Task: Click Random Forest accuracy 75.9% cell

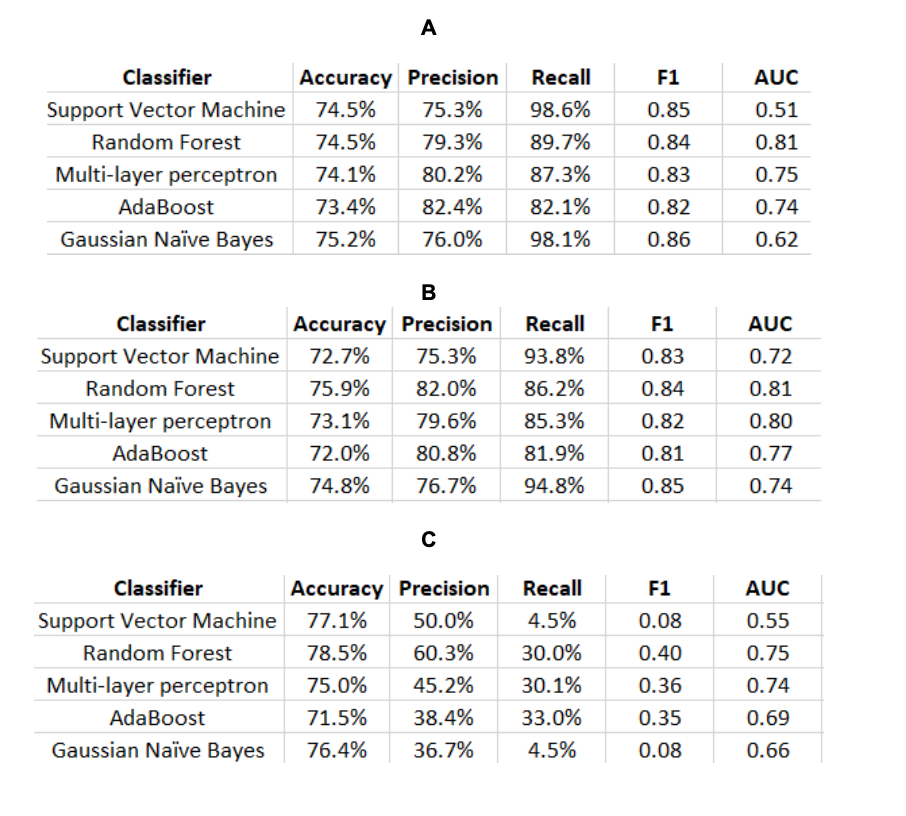Action: (339, 389)
